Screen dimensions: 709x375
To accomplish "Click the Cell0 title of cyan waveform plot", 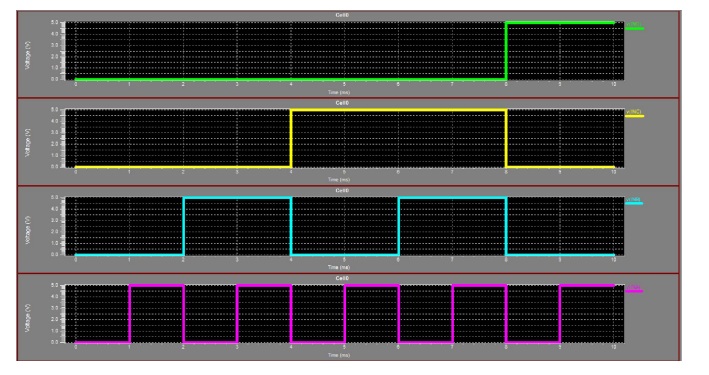I will tap(342, 190).
